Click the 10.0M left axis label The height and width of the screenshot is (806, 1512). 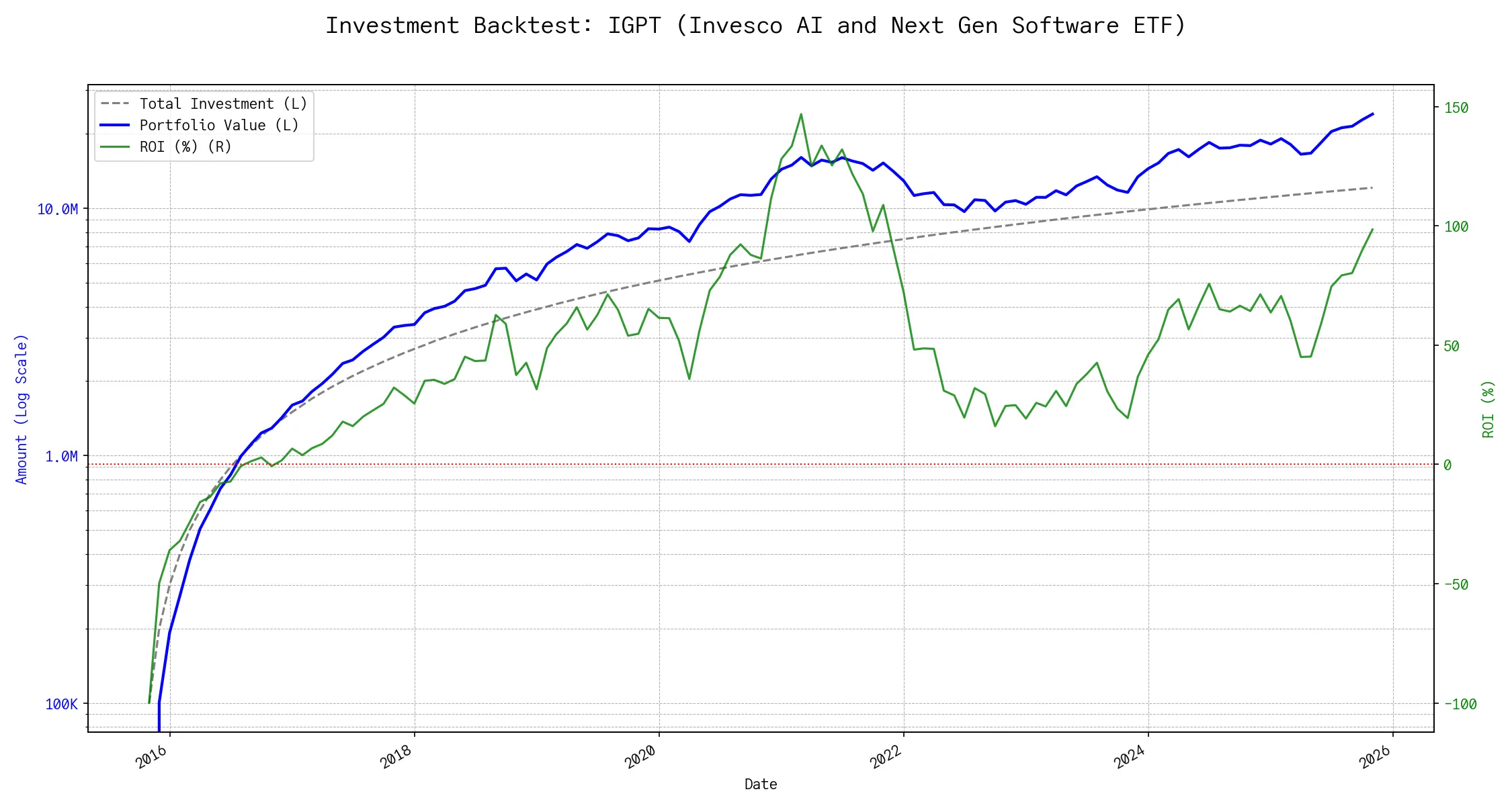[x=58, y=210]
